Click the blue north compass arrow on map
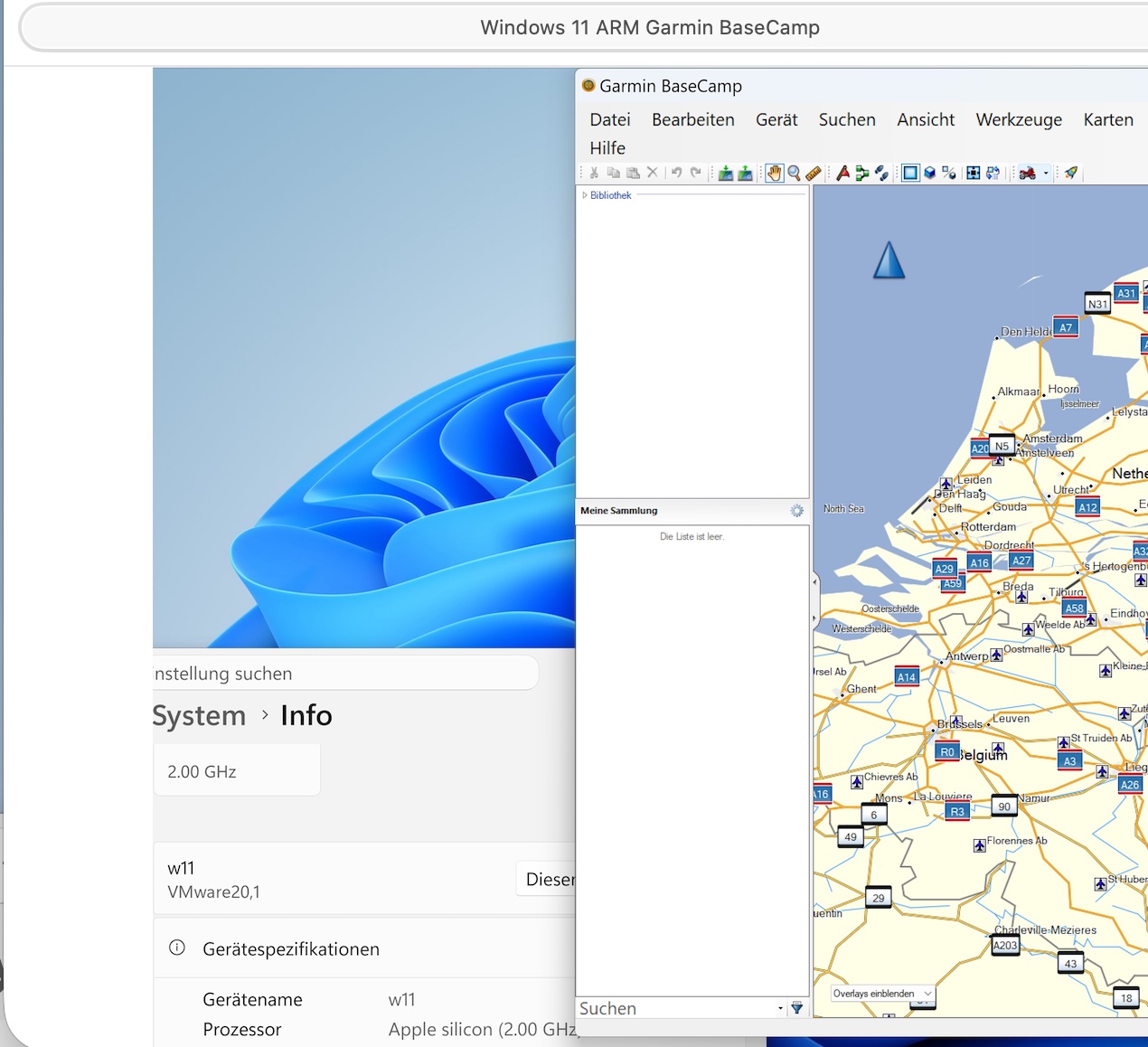 (889, 260)
